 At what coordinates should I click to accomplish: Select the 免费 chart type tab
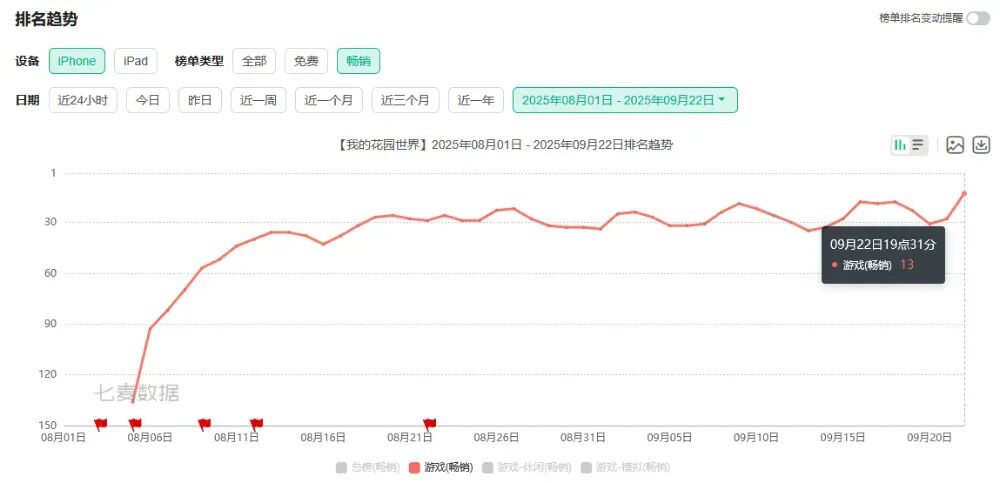306,61
